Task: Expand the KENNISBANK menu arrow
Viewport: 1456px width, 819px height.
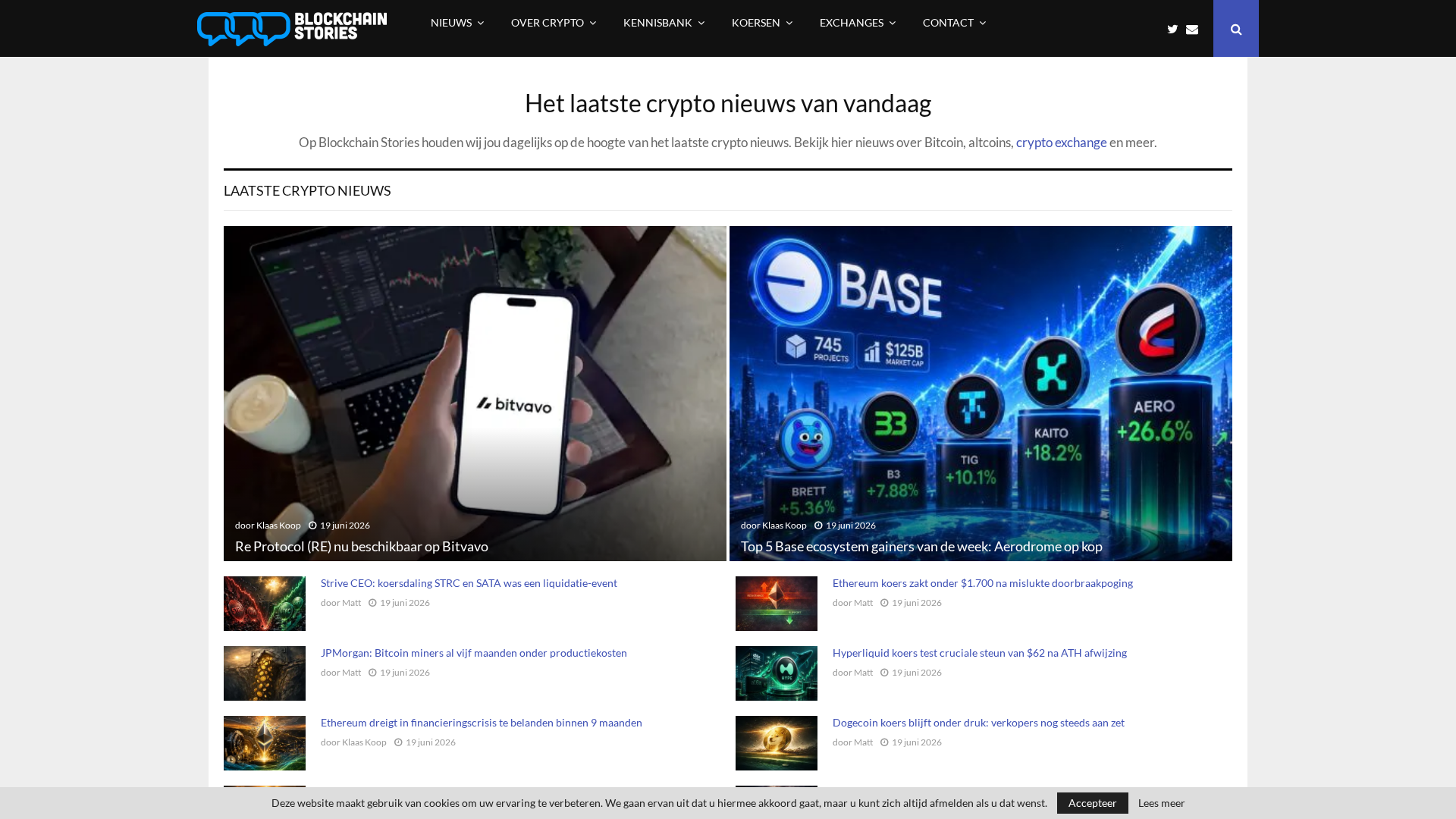Action: coord(701,24)
